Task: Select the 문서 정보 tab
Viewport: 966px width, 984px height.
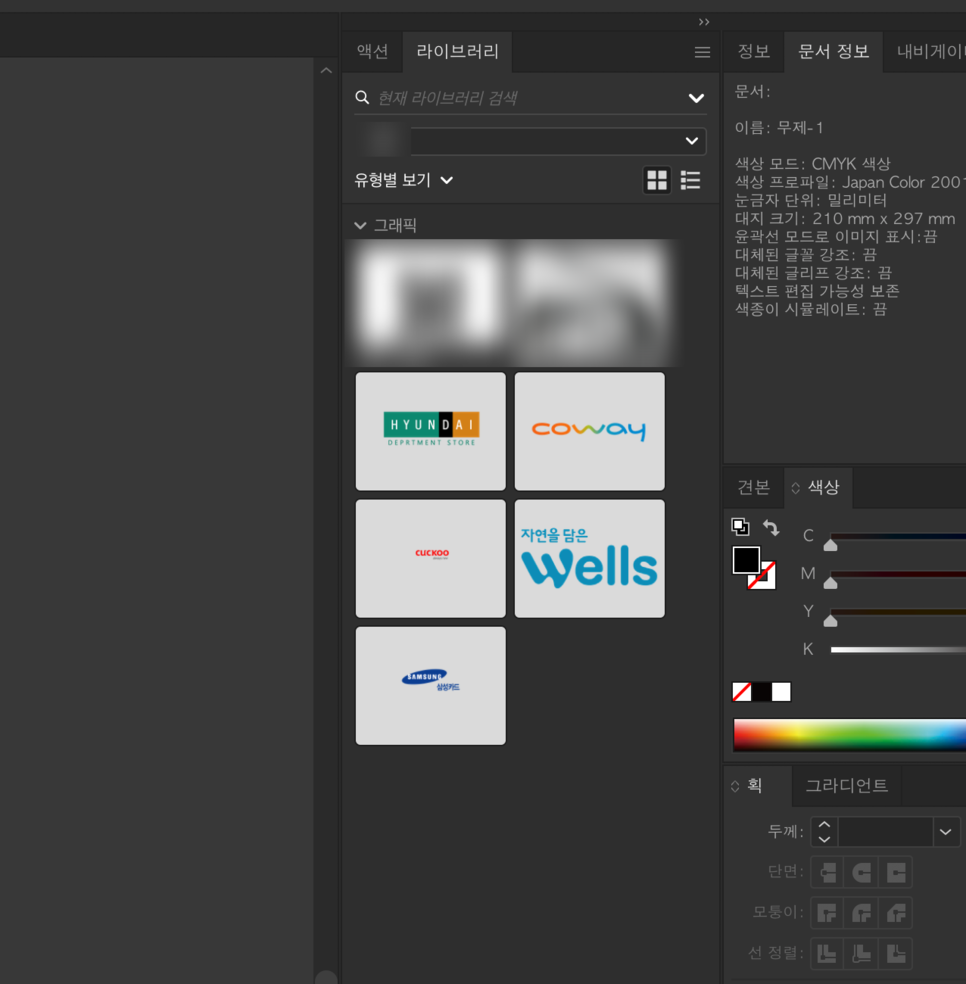Action: pyautogui.click(x=833, y=51)
